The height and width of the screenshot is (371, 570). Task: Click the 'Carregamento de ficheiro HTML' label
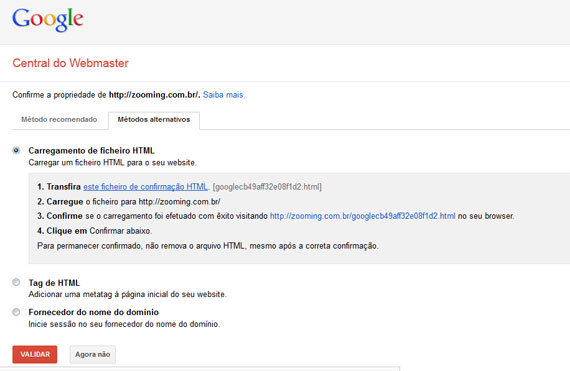coord(92,150)
